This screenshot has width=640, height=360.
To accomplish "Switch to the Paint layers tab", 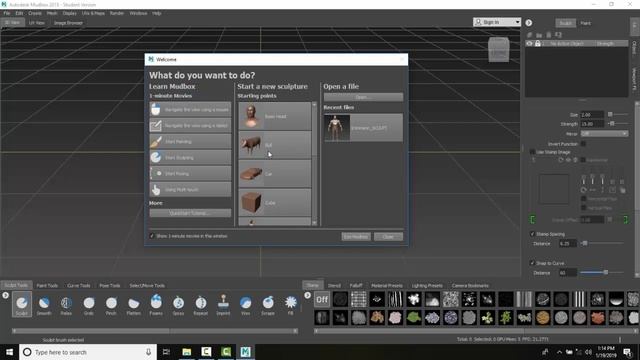I will (585, 23).
